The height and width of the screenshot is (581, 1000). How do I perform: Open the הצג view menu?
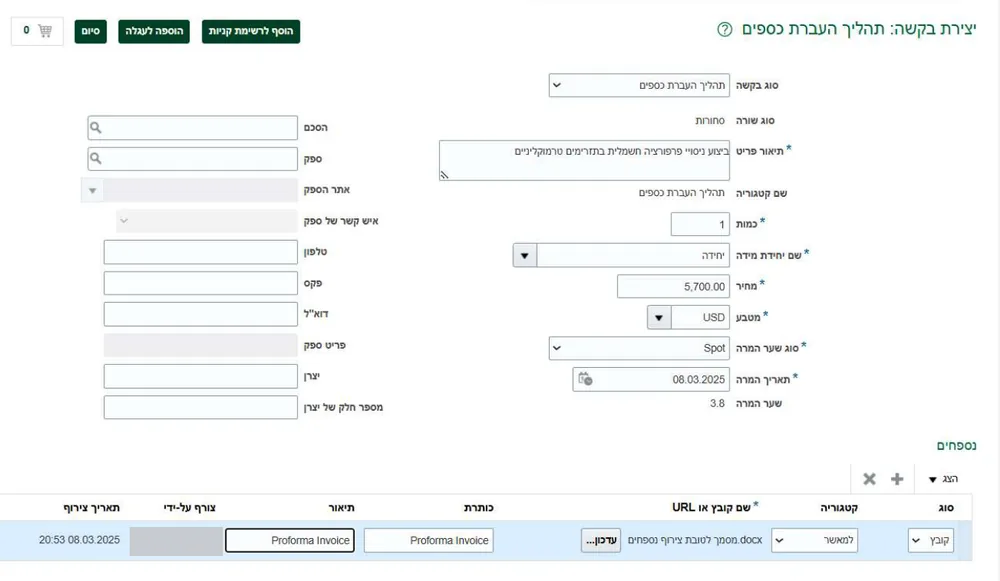943,479
